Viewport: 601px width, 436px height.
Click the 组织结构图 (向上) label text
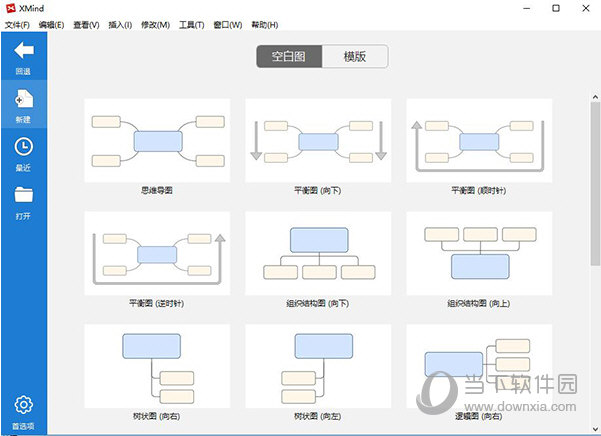(x=479, y=303)
